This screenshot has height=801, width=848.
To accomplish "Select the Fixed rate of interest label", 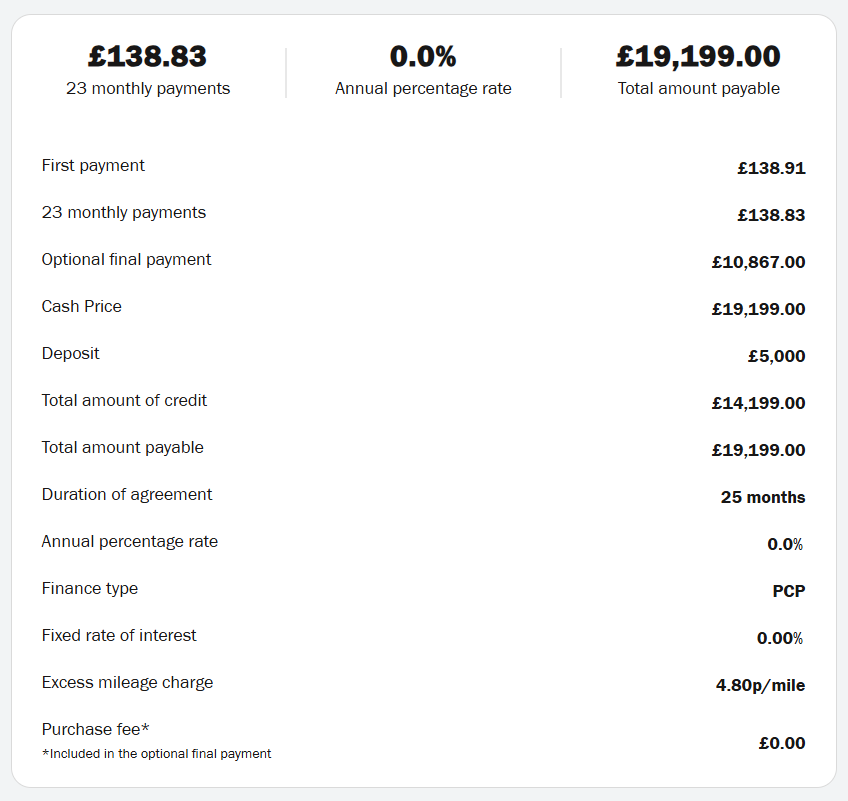I will pyautogui.click(x=119, y=635).
